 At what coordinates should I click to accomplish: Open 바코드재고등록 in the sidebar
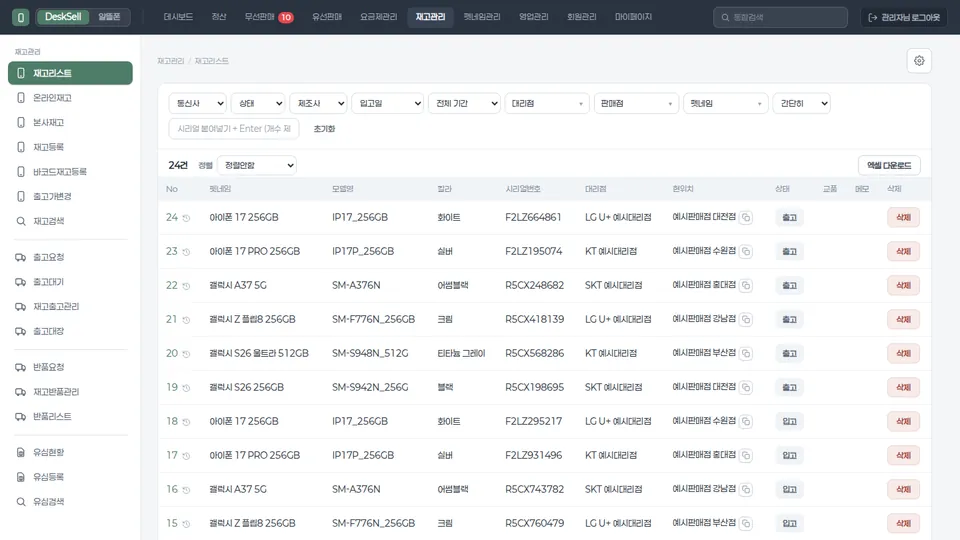(60, 172)
